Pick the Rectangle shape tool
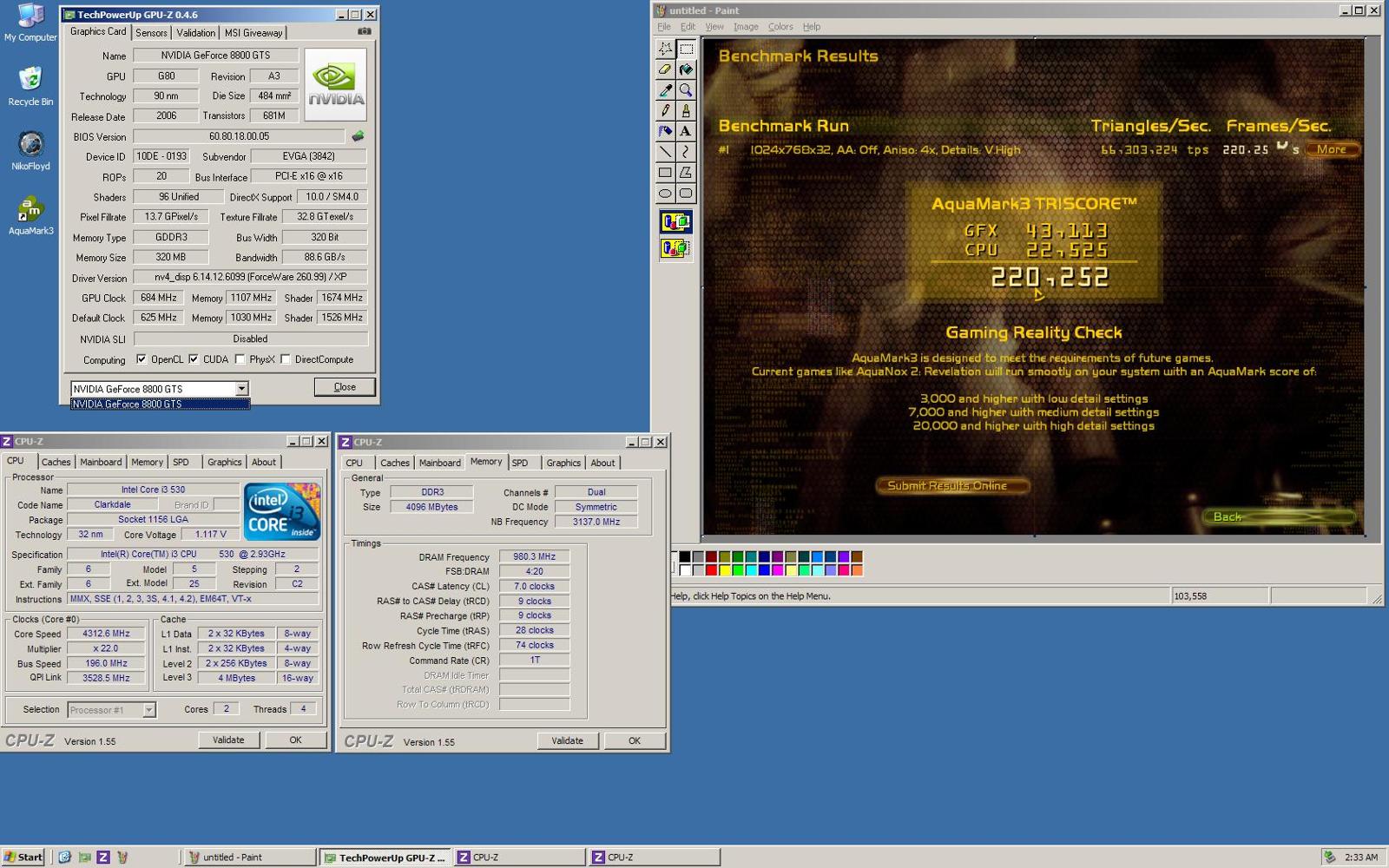Screen dimensions: 1389x868 665,173
